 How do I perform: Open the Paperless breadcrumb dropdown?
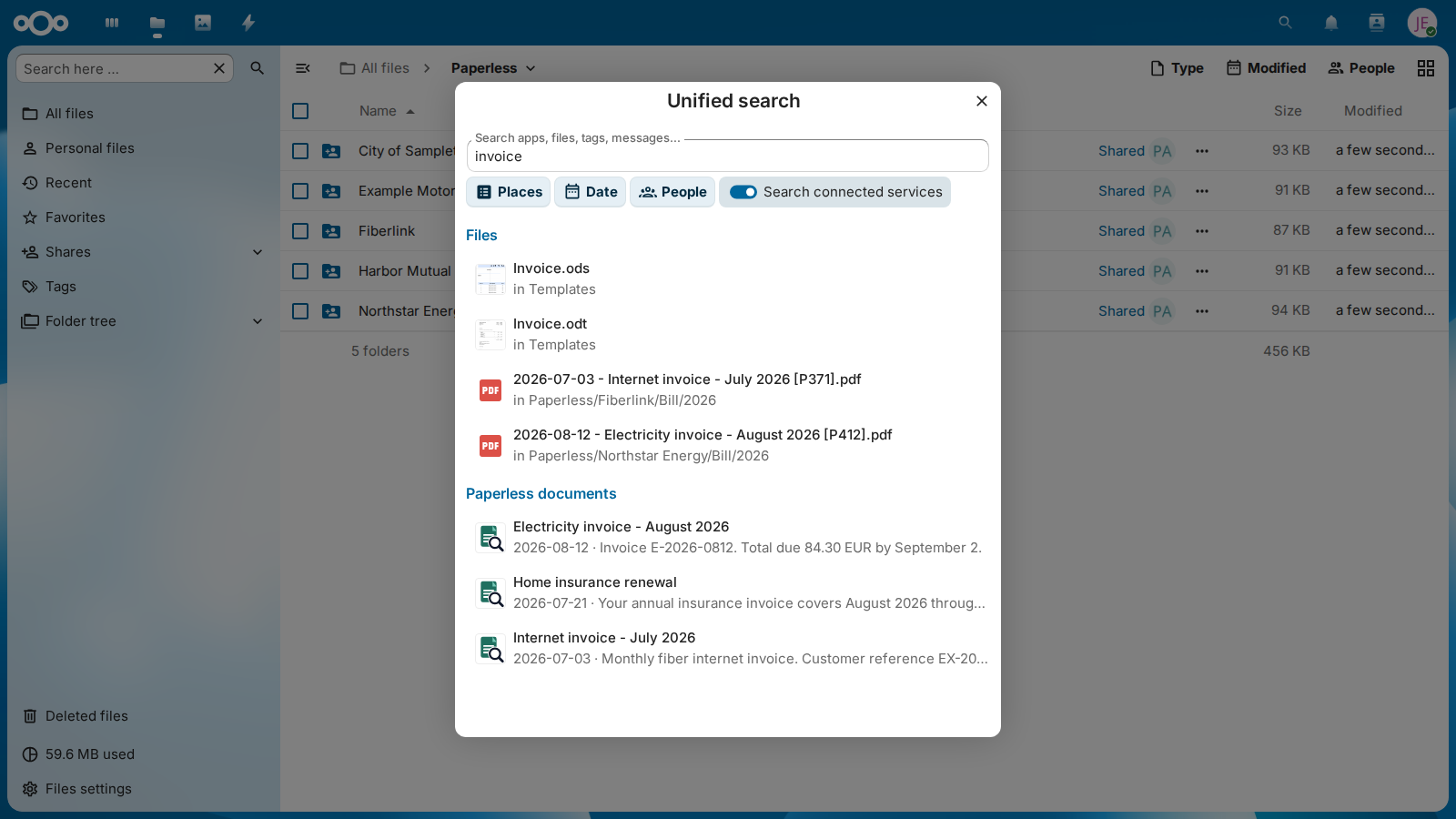coord(493,68)
